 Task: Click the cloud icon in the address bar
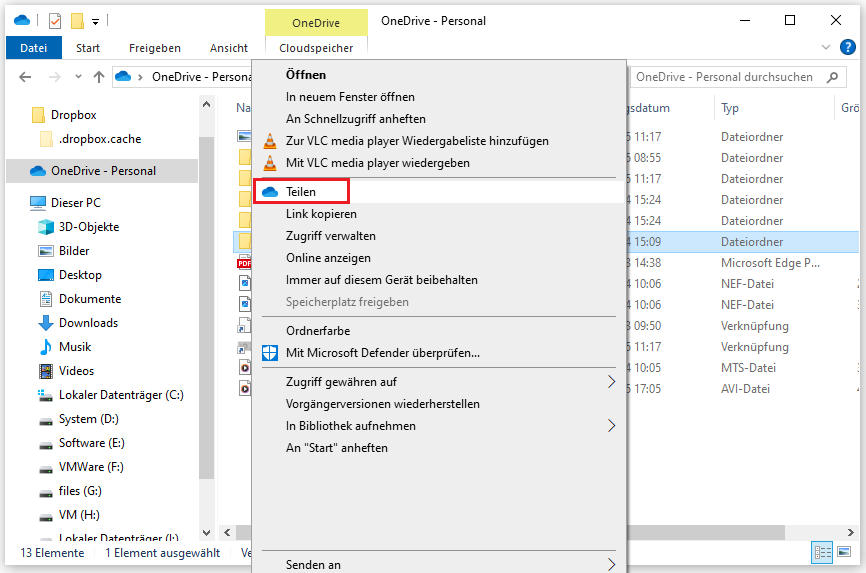pyautogui.click(x=123, y=76)
